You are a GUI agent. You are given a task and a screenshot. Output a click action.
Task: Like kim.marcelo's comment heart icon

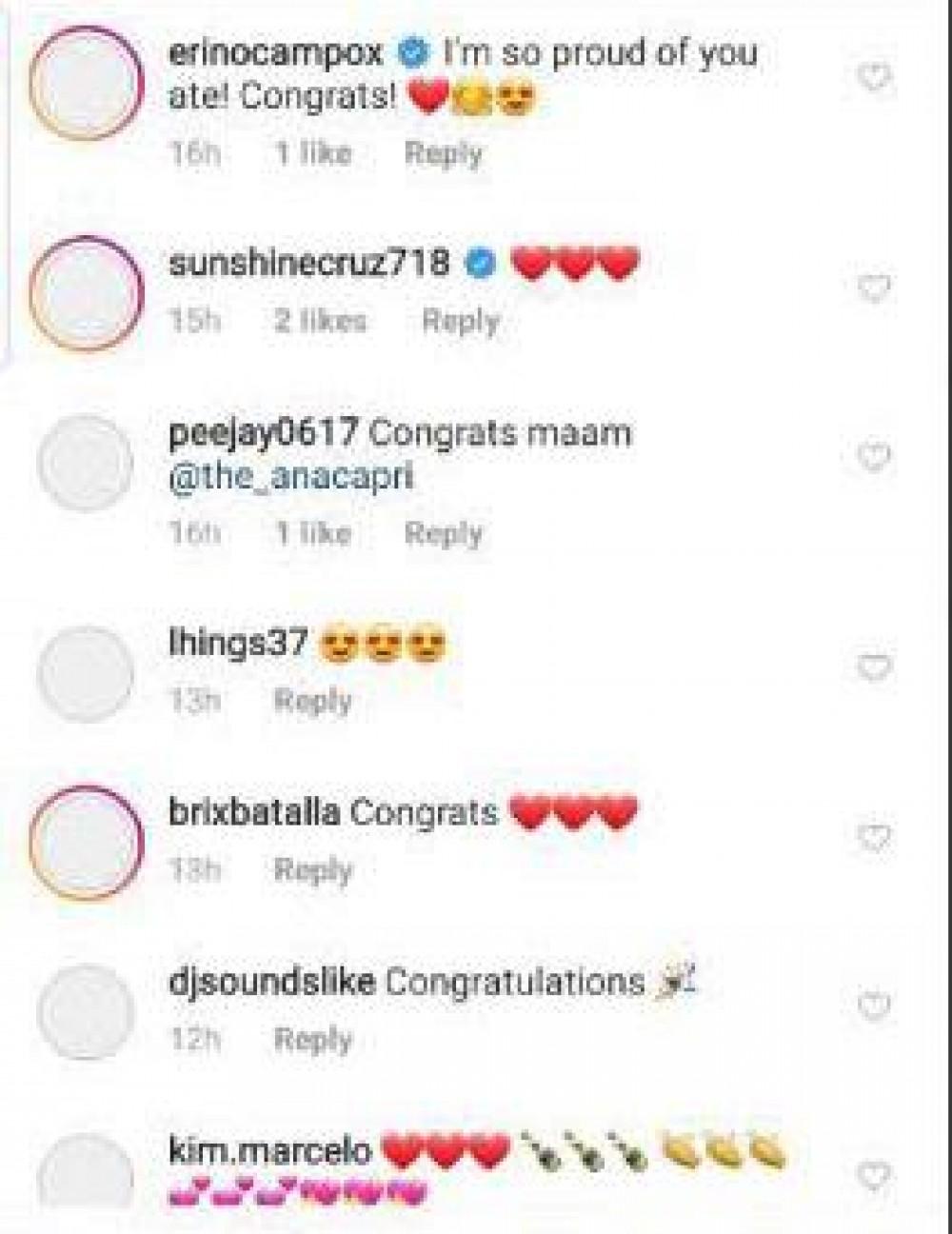874,1175
